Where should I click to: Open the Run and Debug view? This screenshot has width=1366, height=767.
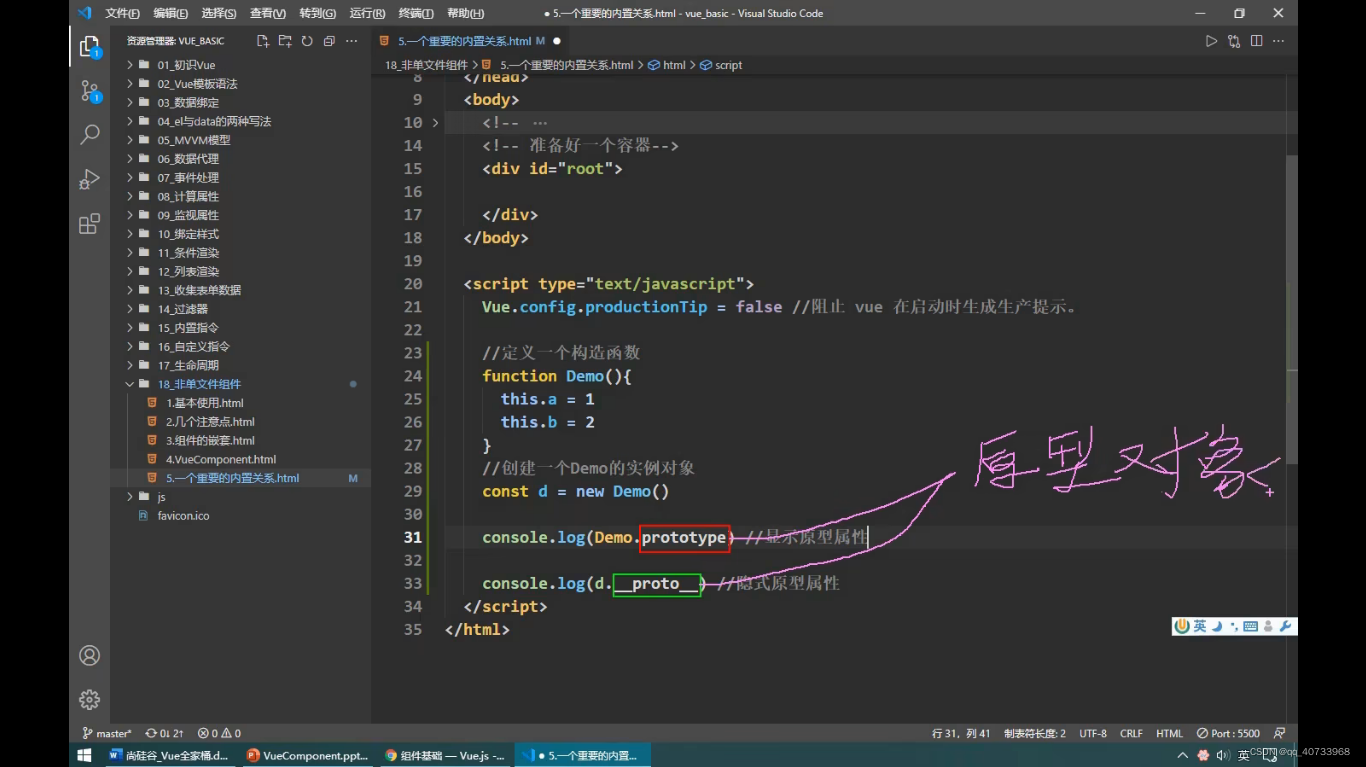pyautogui.click(x=89, y=179)
